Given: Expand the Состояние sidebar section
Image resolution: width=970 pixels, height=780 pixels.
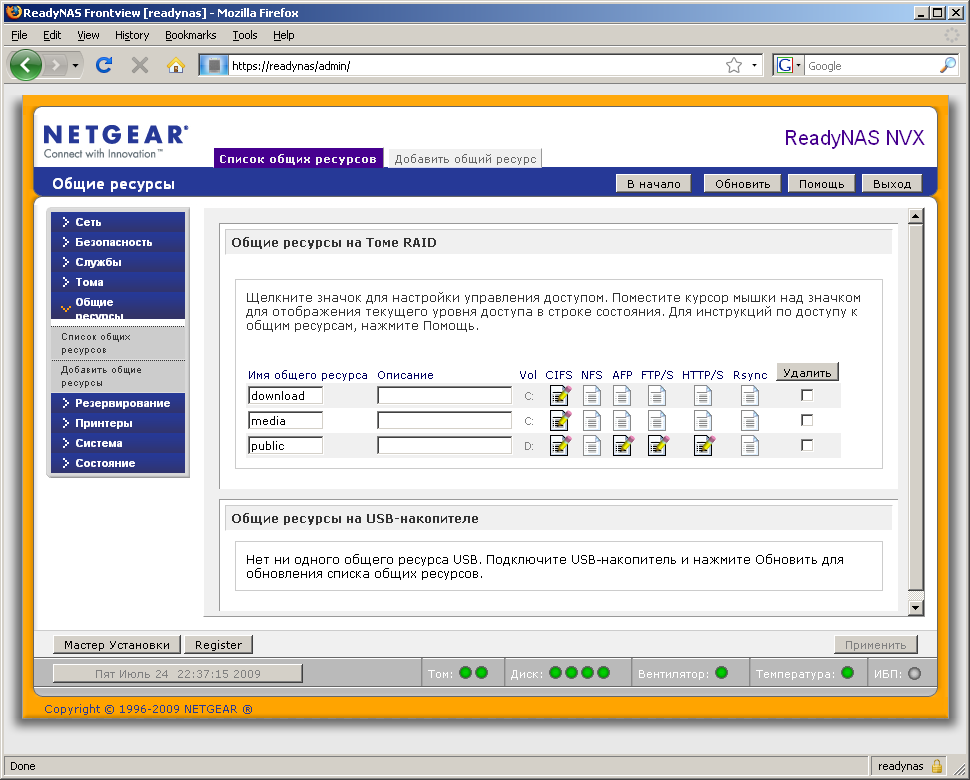Looking at the screenshot, I should [118, 463].
